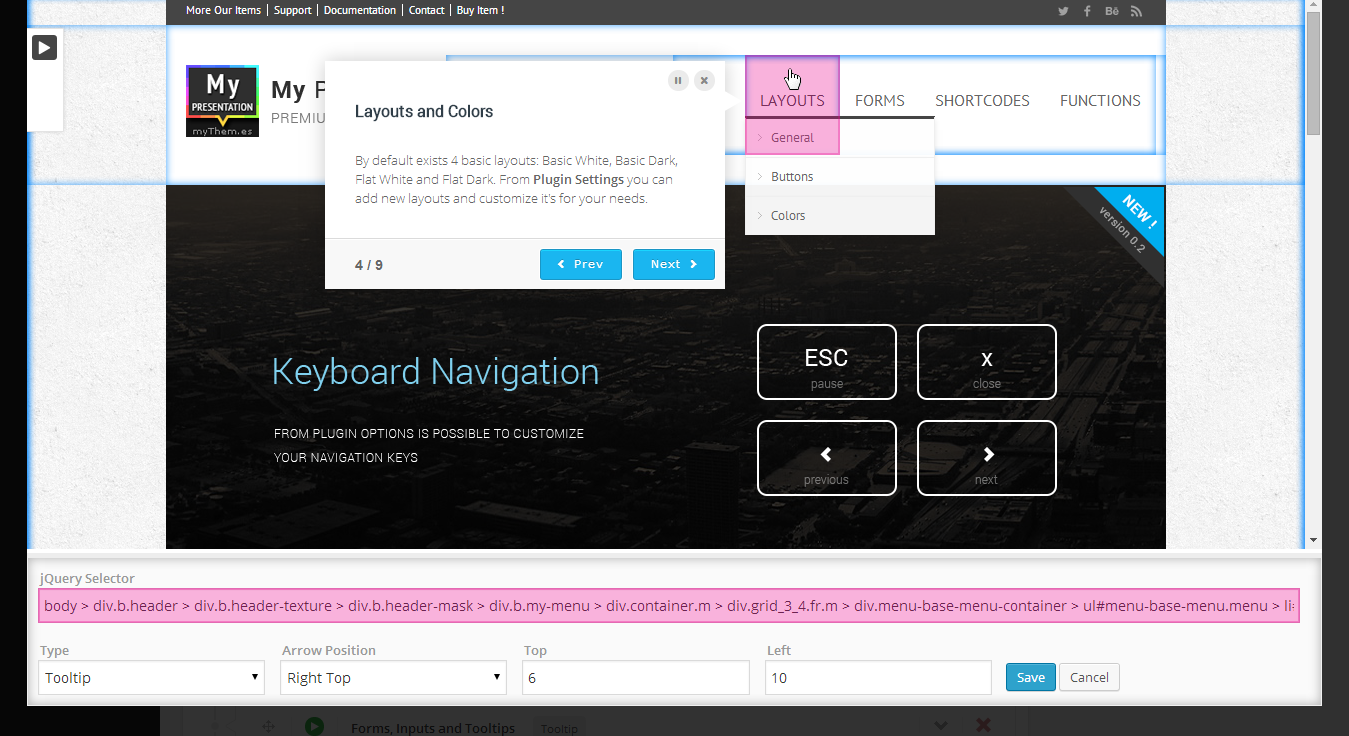
Task: Click More Our Items link
Action: [223, 10]
